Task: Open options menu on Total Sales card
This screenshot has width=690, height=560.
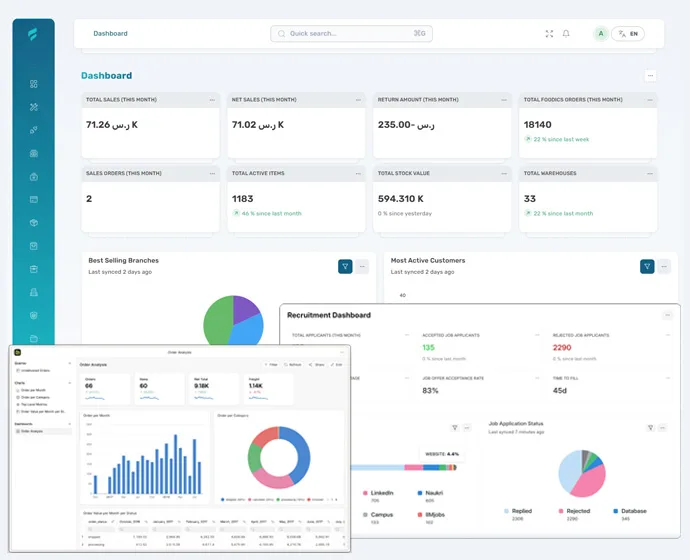Action: click(211, 100)
